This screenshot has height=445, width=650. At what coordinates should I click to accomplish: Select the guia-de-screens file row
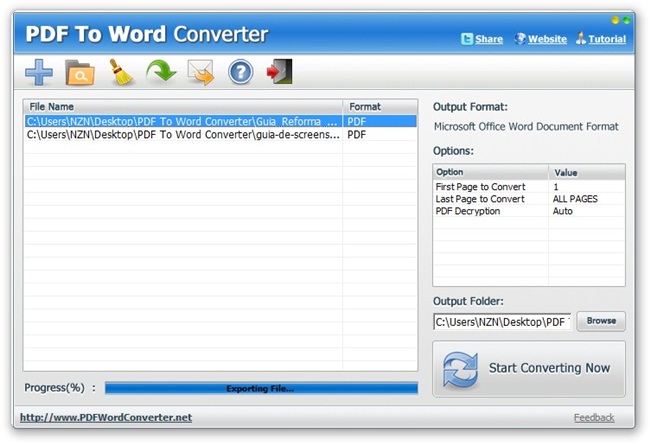point(220,135)
